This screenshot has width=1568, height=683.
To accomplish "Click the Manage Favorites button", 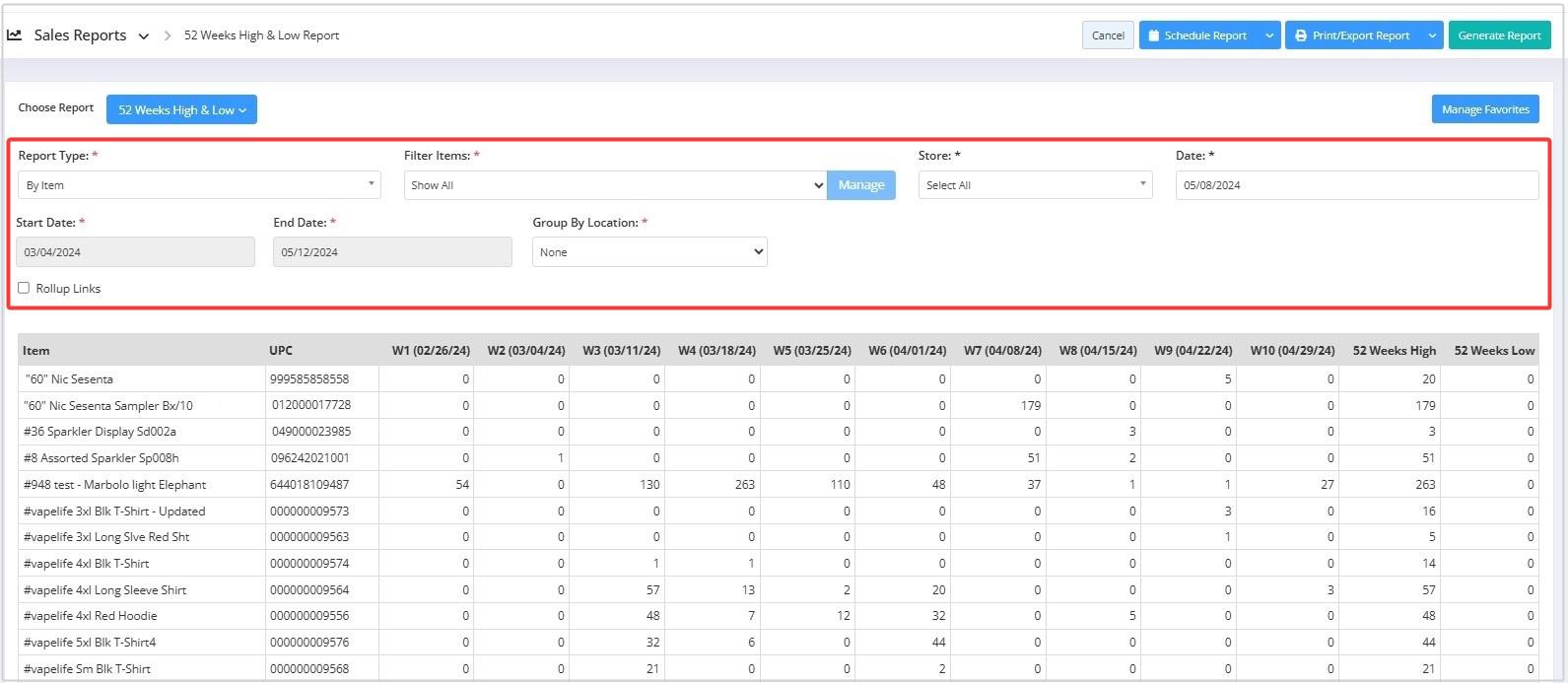I will coord(1485,109).
